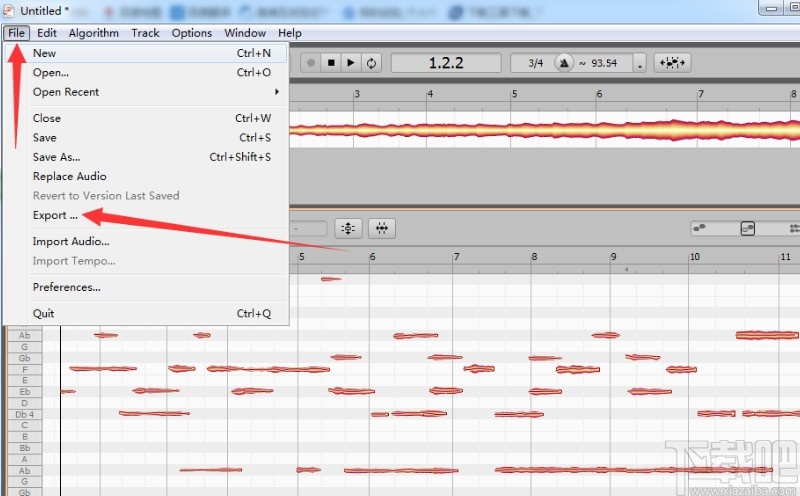This screenshot has width=800, height=496.
Task: Choose Save in the File menu
Action: coord(146,137)
